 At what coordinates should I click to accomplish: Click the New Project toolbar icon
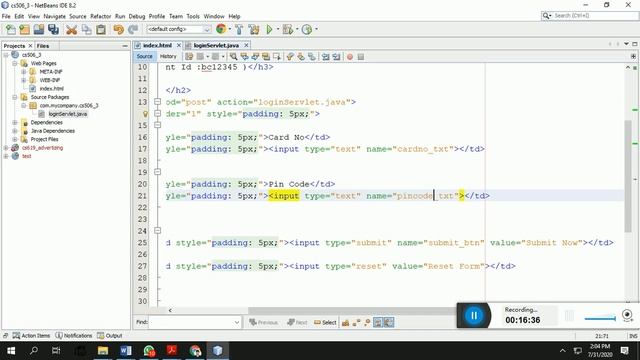point(24,29)
